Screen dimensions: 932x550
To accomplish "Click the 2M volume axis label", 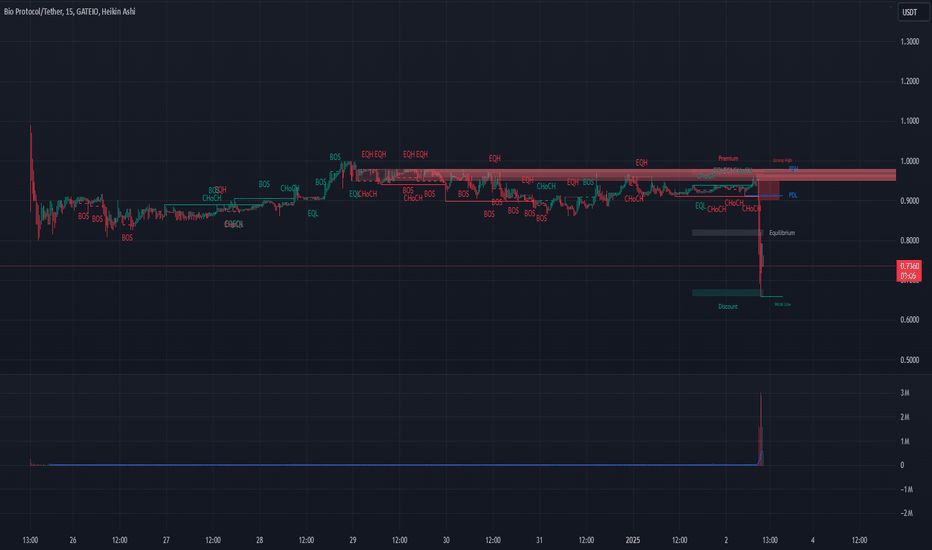I will point(905,417).
